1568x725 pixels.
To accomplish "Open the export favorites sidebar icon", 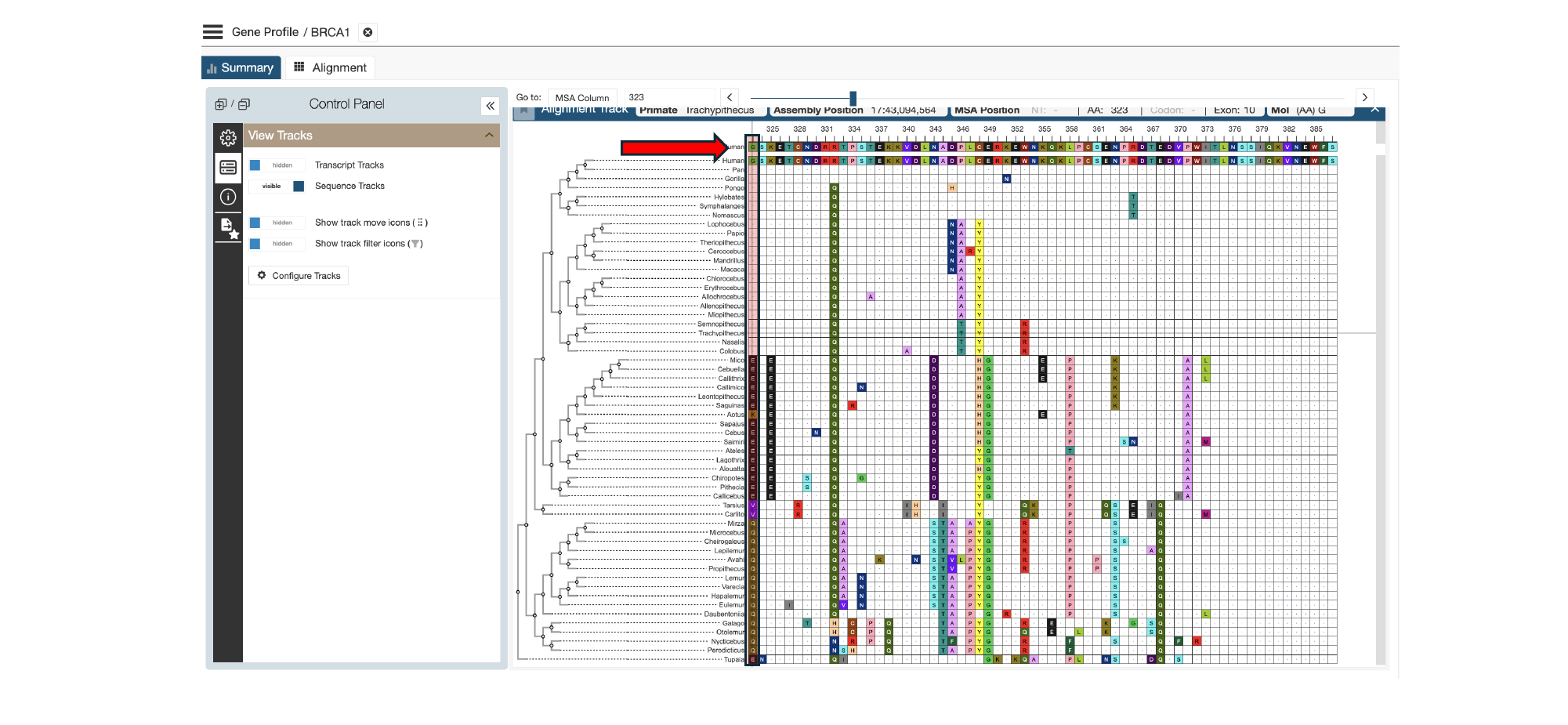I will pyautogui.click(x=228, y=228).
